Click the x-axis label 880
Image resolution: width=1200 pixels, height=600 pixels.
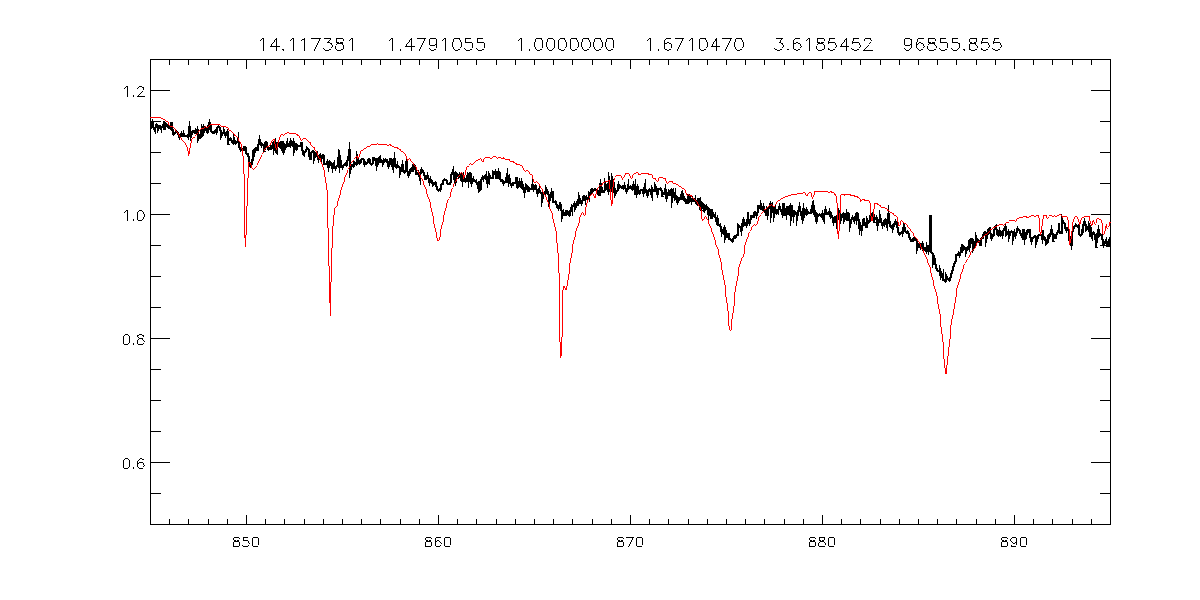[822, 541]
